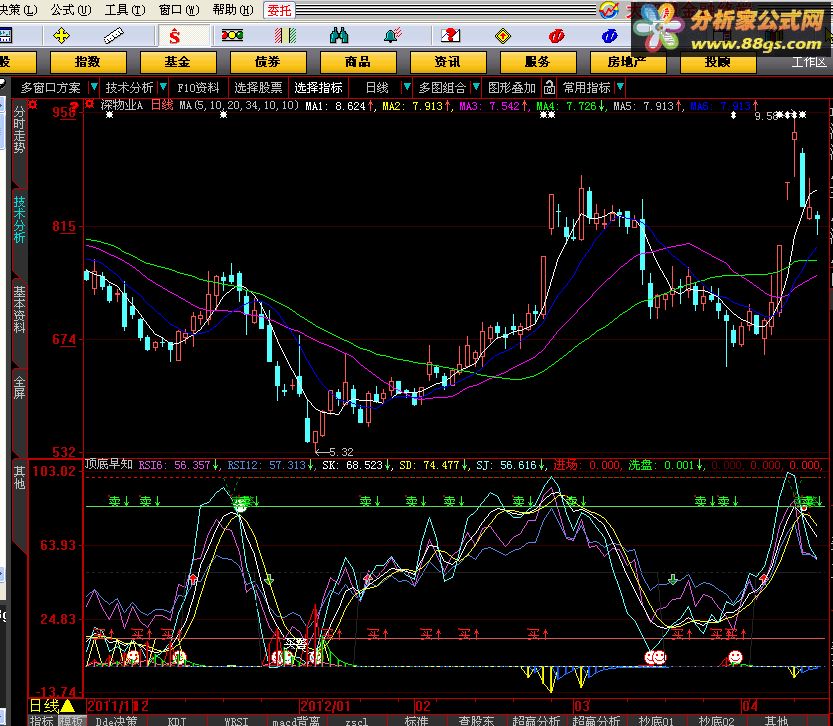Expand the 多图组合 dropdown arrow

coord(476,87)
